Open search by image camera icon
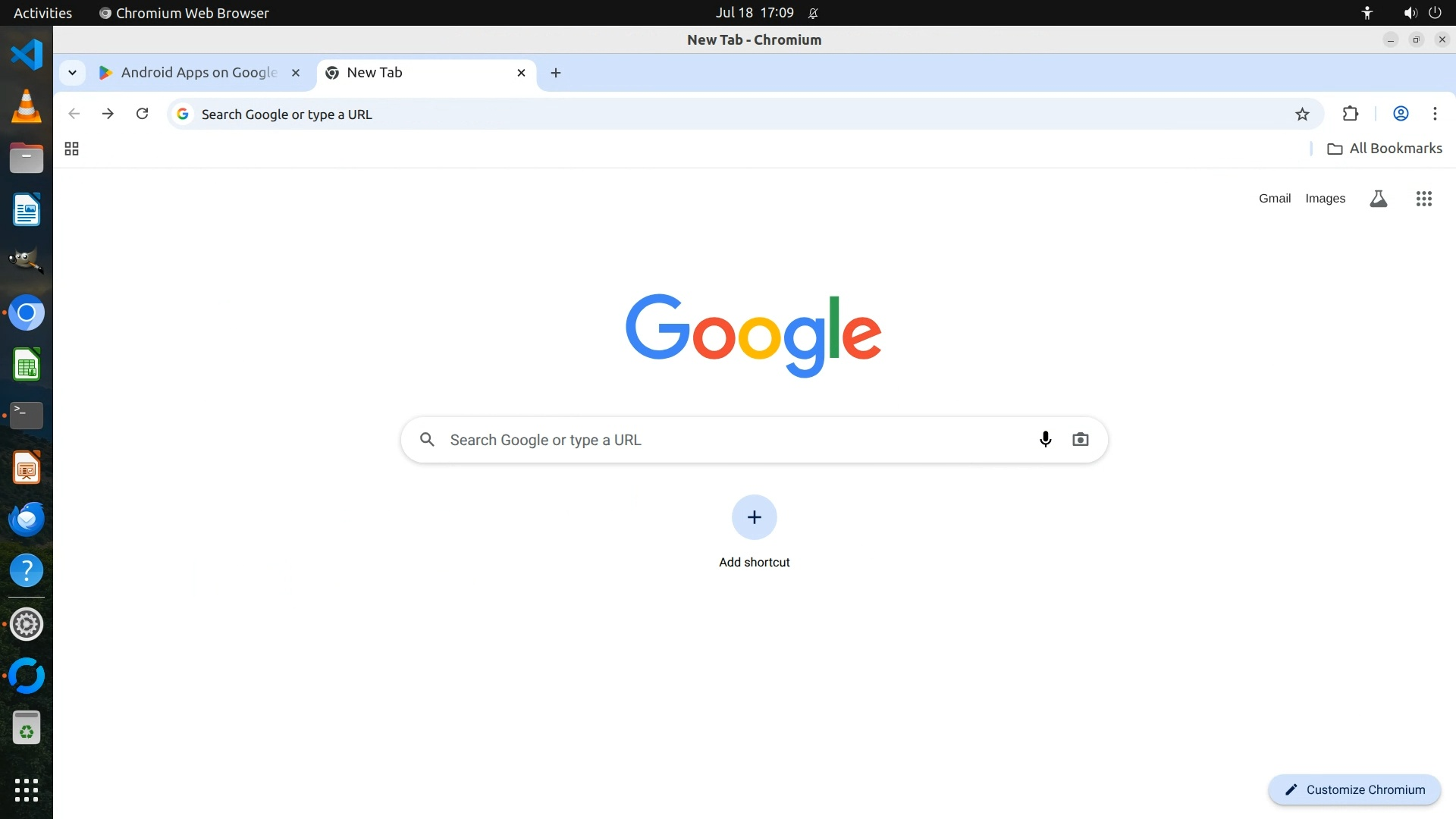This screenshot has width=1456, height=819. click(1080, 439)
